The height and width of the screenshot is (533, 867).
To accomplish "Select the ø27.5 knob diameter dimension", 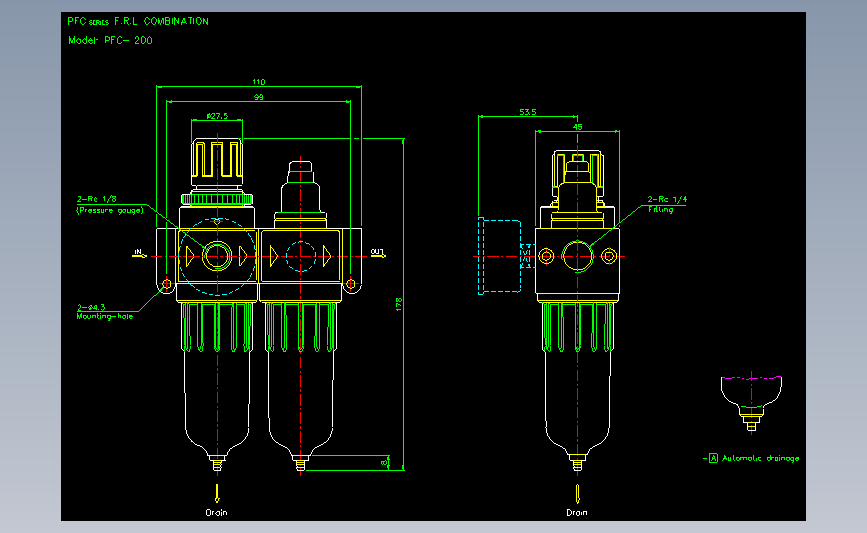I will 217,116.
